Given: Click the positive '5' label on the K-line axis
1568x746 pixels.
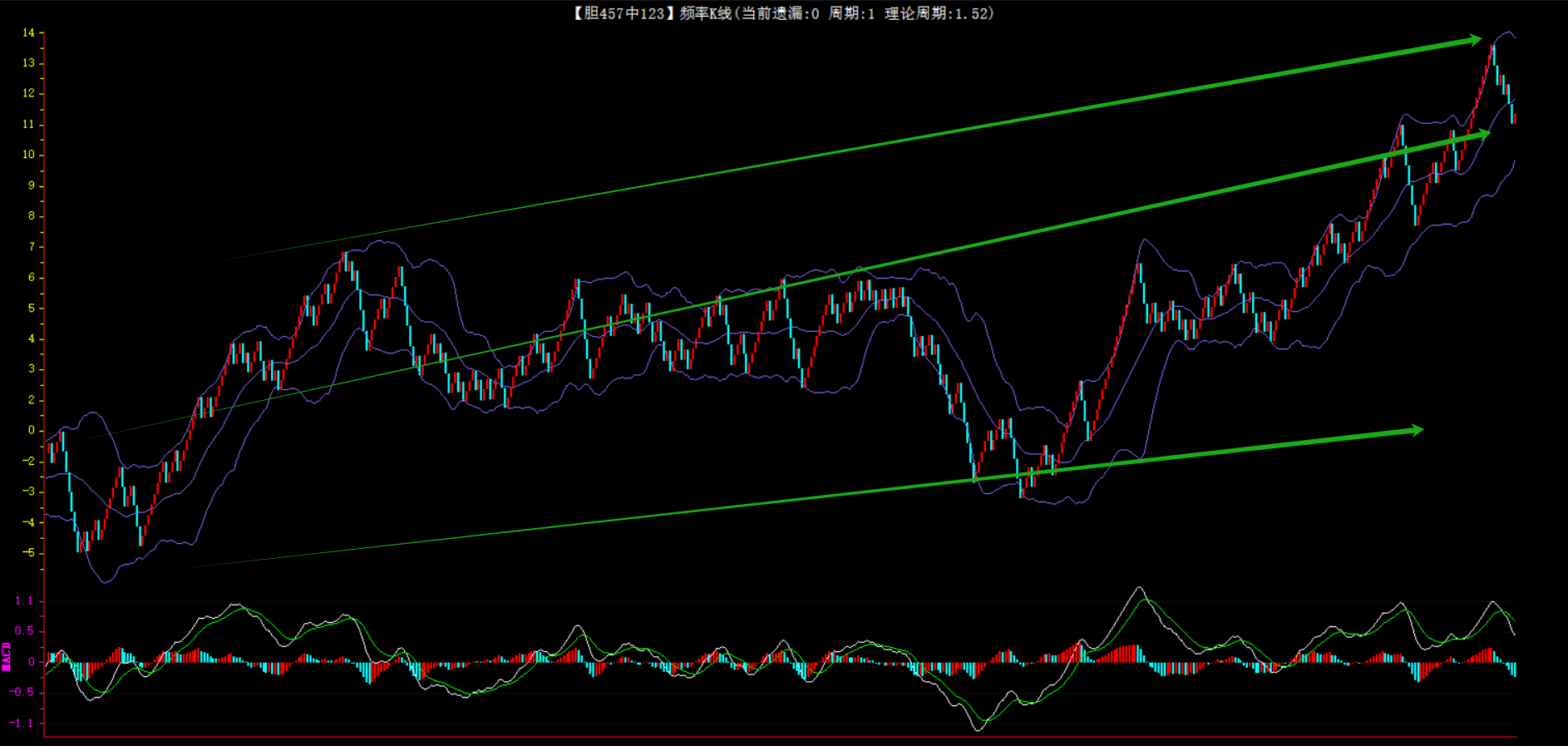Looking at the screenshot, I should pos(32,308).
